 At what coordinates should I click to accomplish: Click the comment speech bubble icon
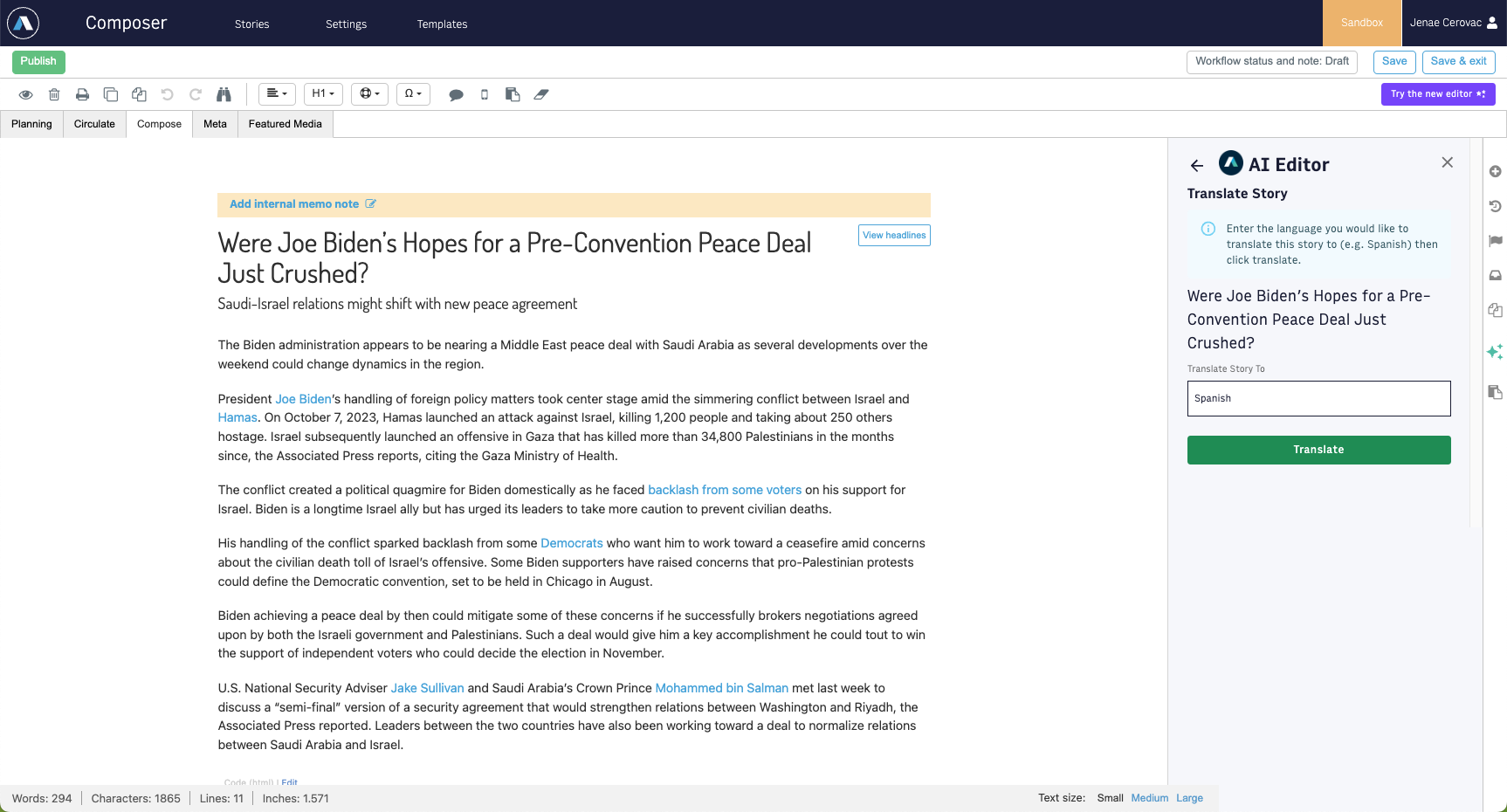[456, 95]
